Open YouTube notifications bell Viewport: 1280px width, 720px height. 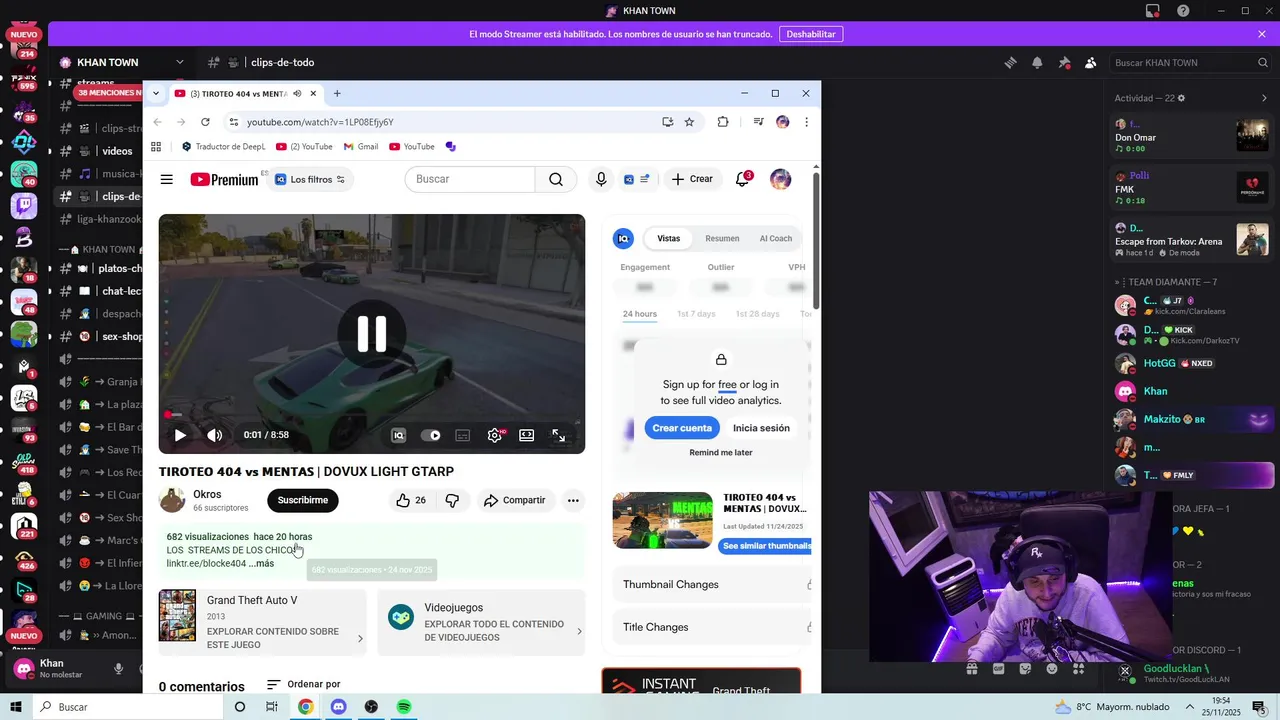[742, 179]
